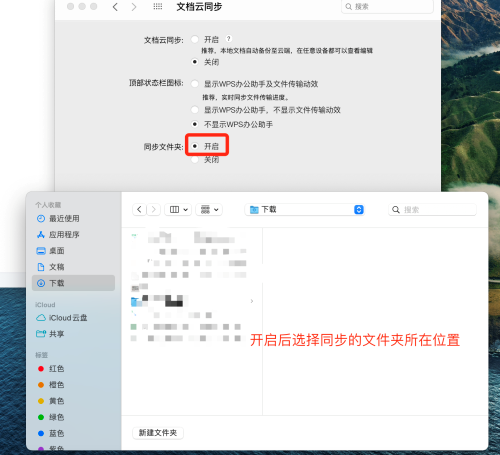Viewport: 500px width, 455px height.
Task: Open the item grouping dropdown
Action: pyautogui.click(x=209, y=210)
